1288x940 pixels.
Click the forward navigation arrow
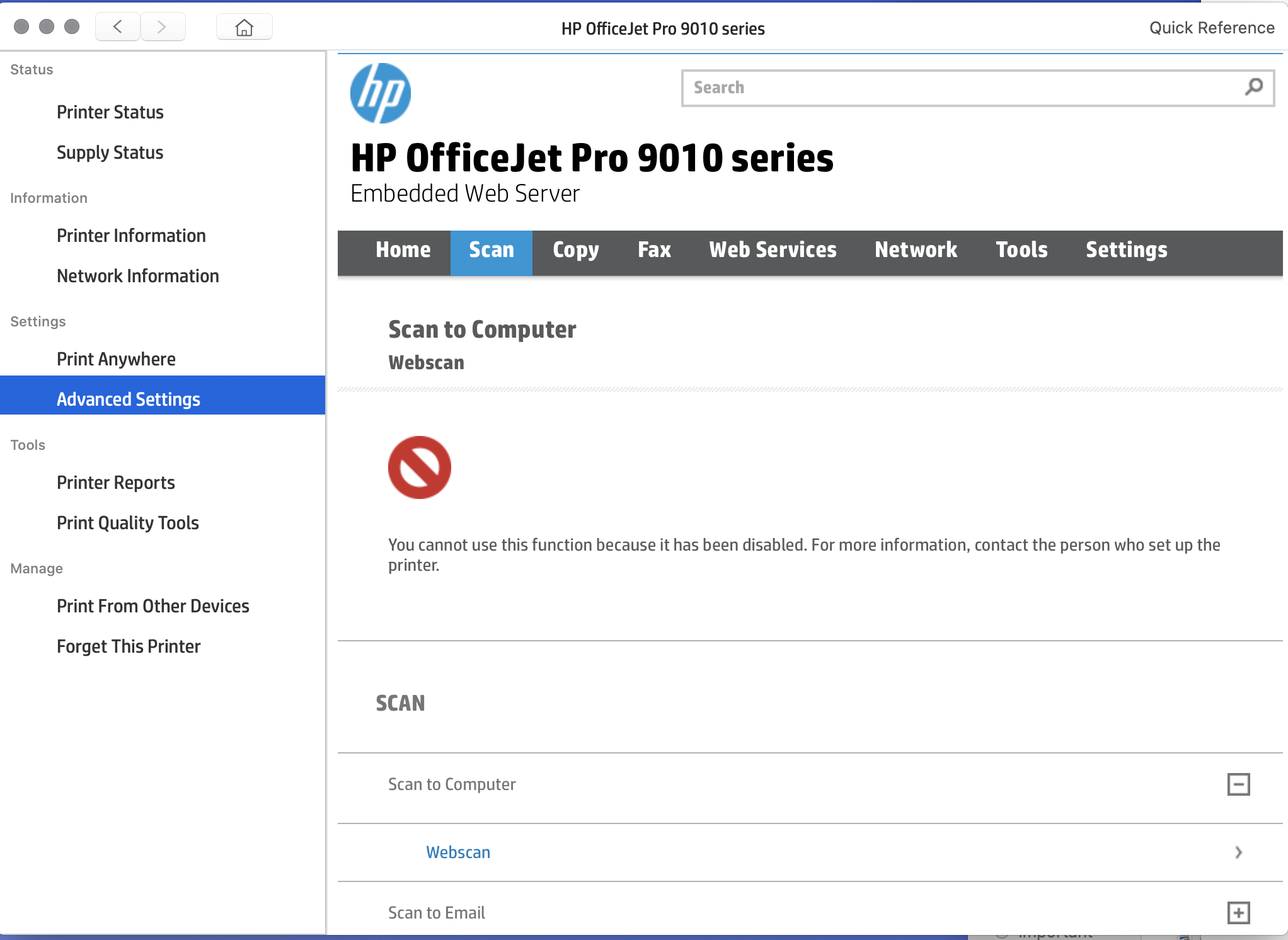(163, 26)
